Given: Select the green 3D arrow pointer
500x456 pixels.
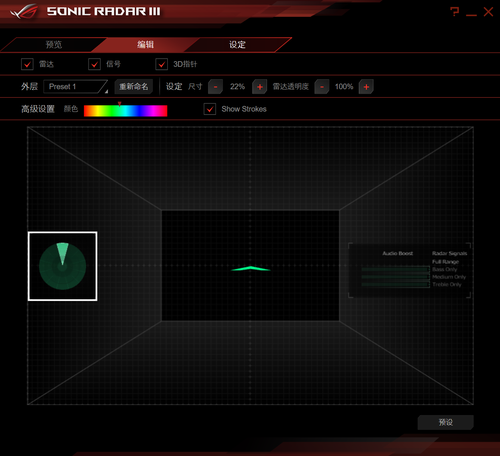Looking at the screenshot, I should (251, 268).
